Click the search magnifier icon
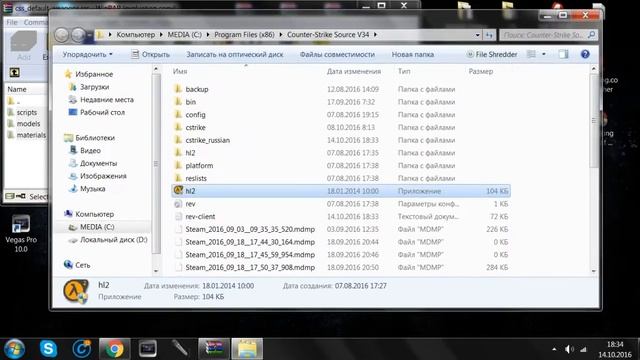 (591, 35)
